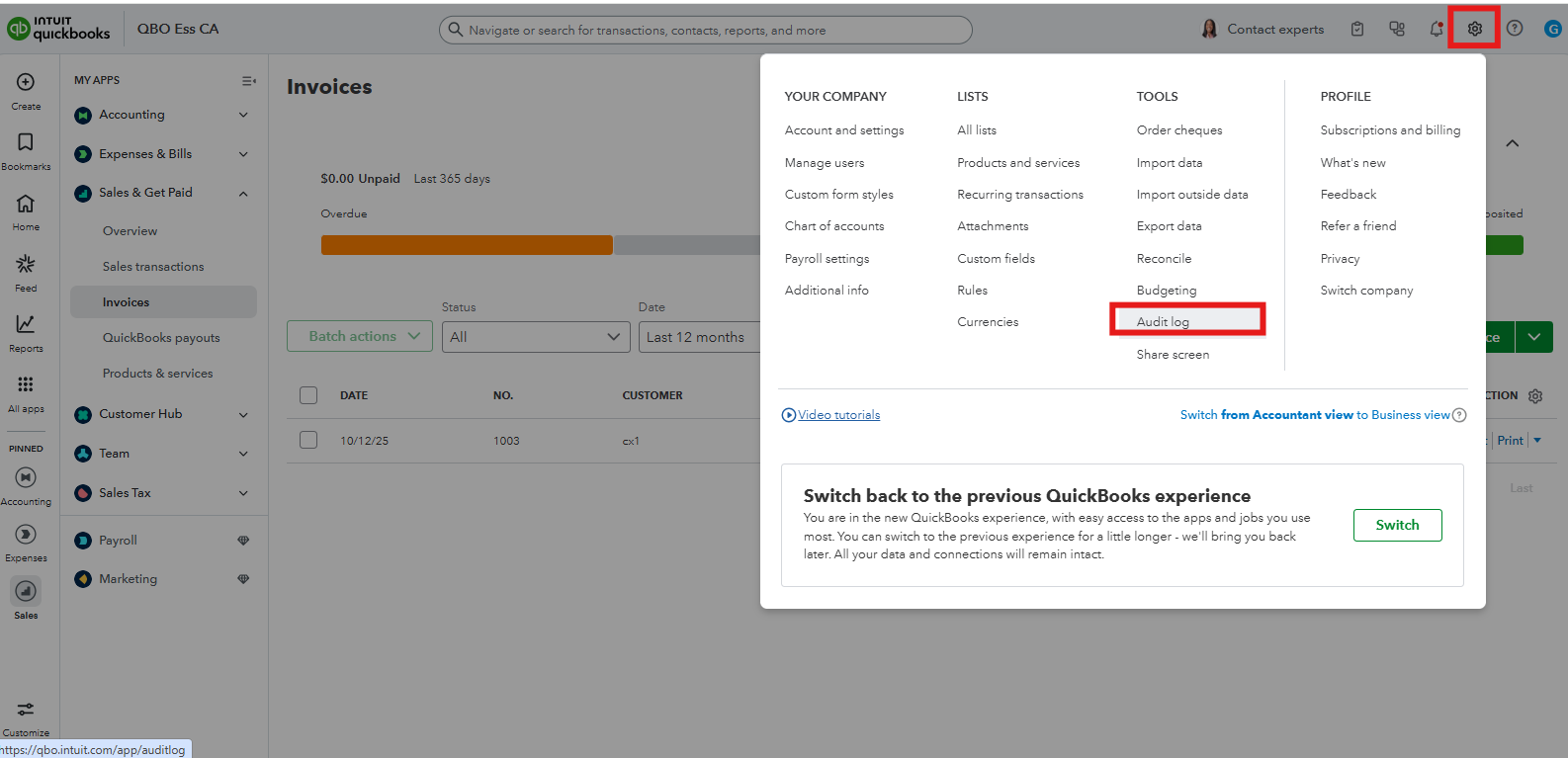The height and width of the screenshot is (758, 1568).
Task: Select Account and settings
Action: click(844, 130)
